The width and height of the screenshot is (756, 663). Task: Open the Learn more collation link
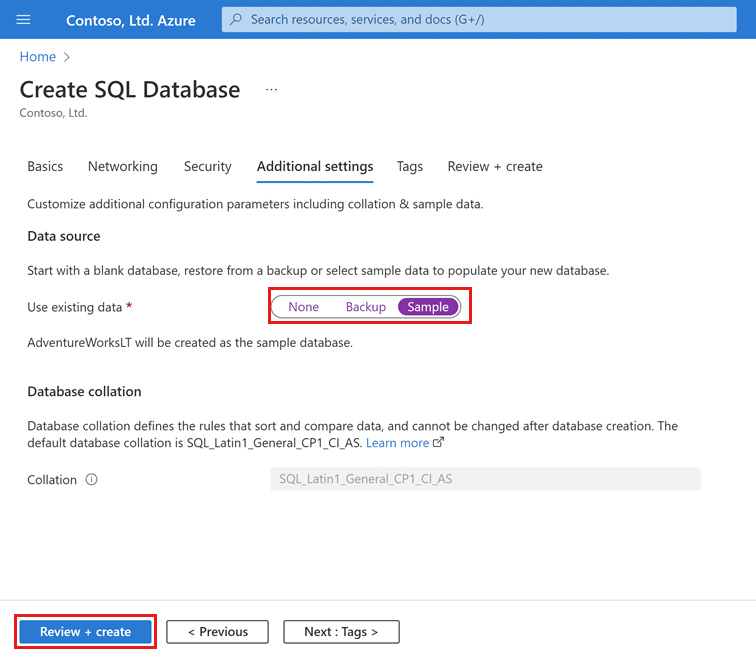(x=397, y=443)
